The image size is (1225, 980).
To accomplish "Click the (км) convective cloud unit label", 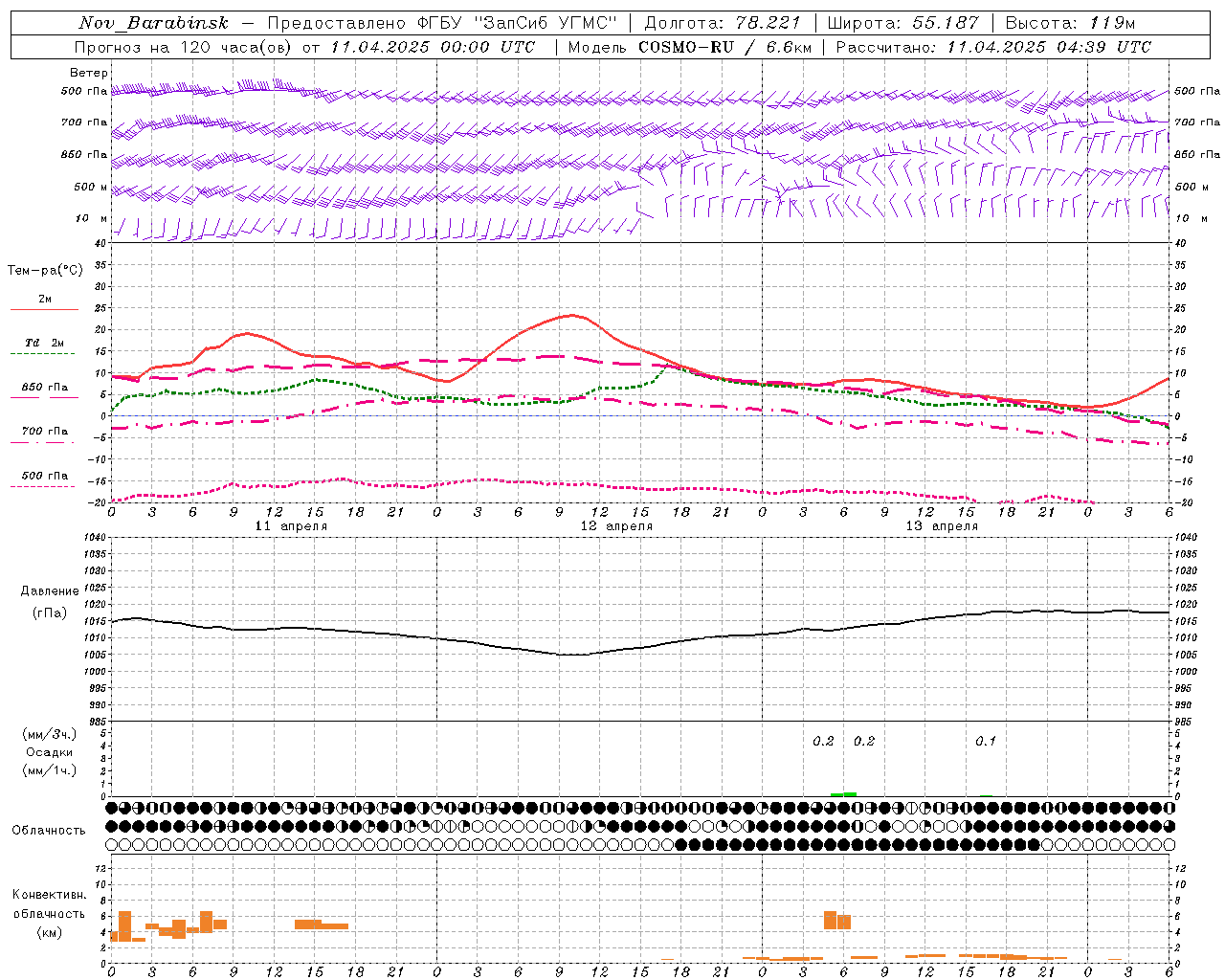I will pyautogui.click(x=49, y=932).
